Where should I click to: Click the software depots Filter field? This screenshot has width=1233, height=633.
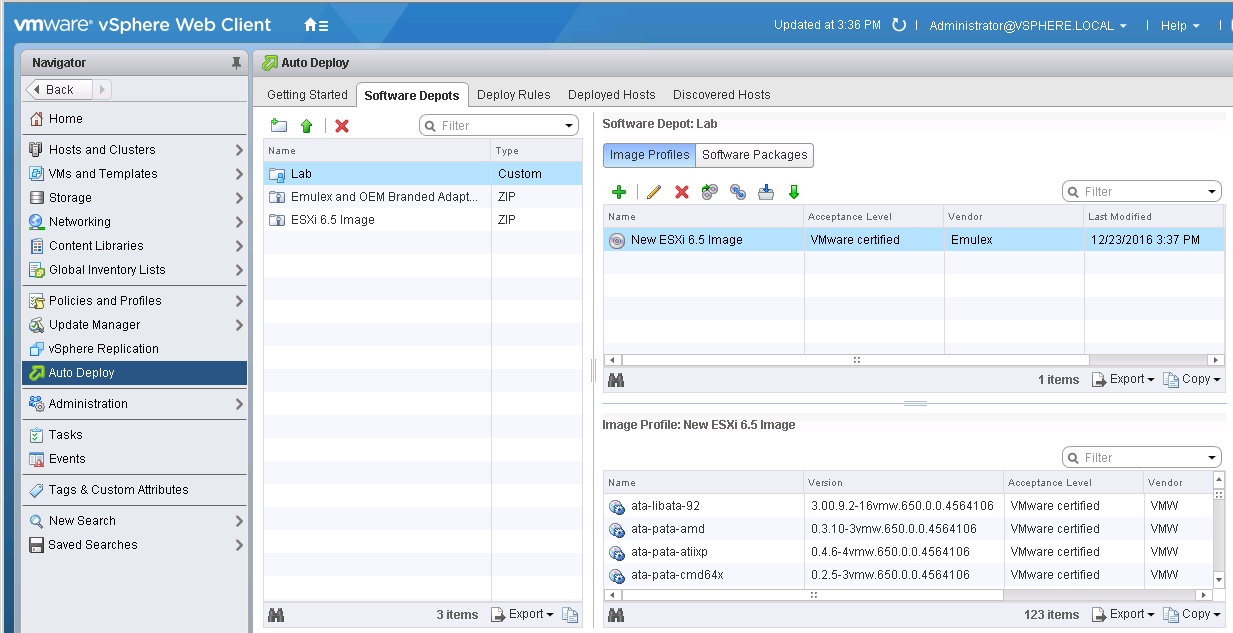click(499, 126)
